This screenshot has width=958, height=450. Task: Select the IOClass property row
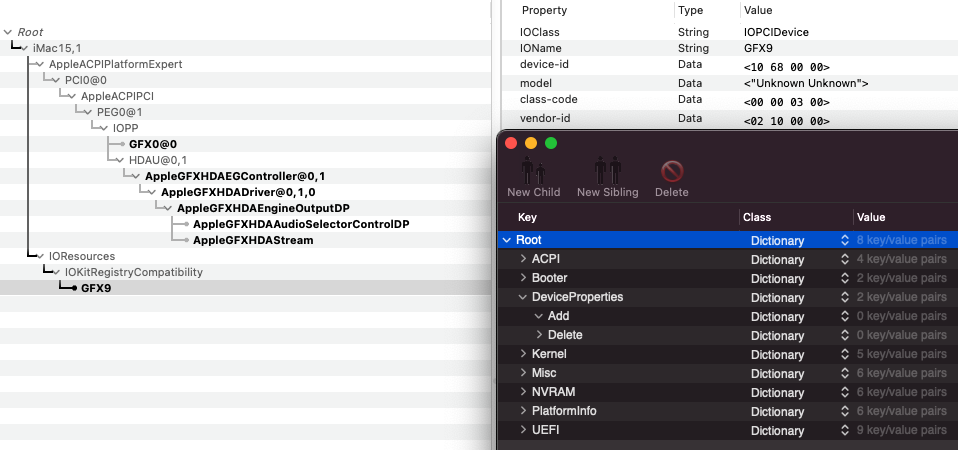pos(729,32)
